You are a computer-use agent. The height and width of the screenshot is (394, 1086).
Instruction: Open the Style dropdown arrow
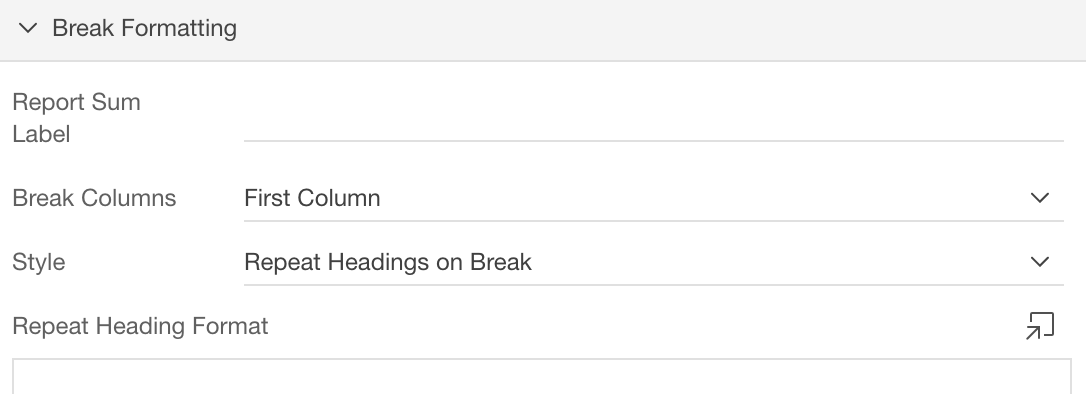(x=1040, y=262)
